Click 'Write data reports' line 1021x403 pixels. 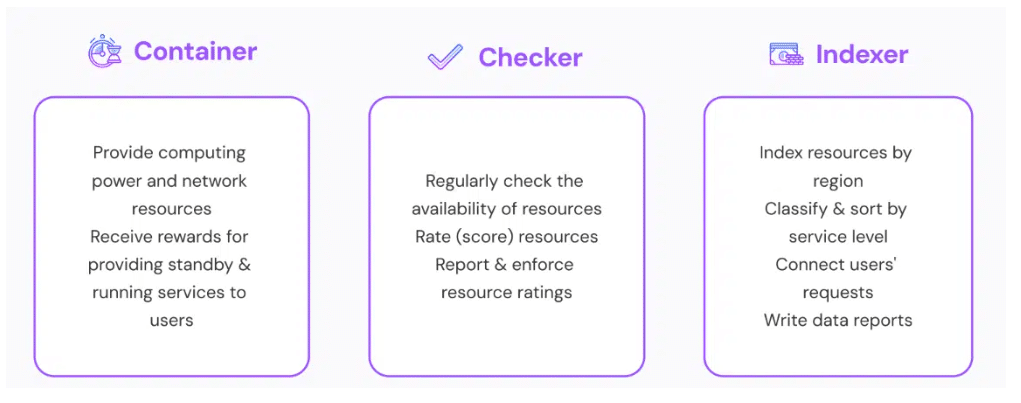(x=838, y=320)
